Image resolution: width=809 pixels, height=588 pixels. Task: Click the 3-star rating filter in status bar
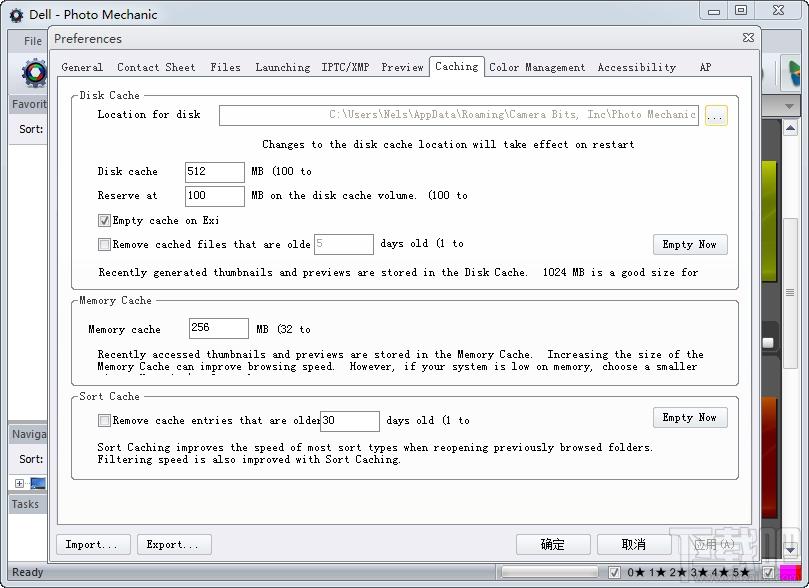(700, 572)
